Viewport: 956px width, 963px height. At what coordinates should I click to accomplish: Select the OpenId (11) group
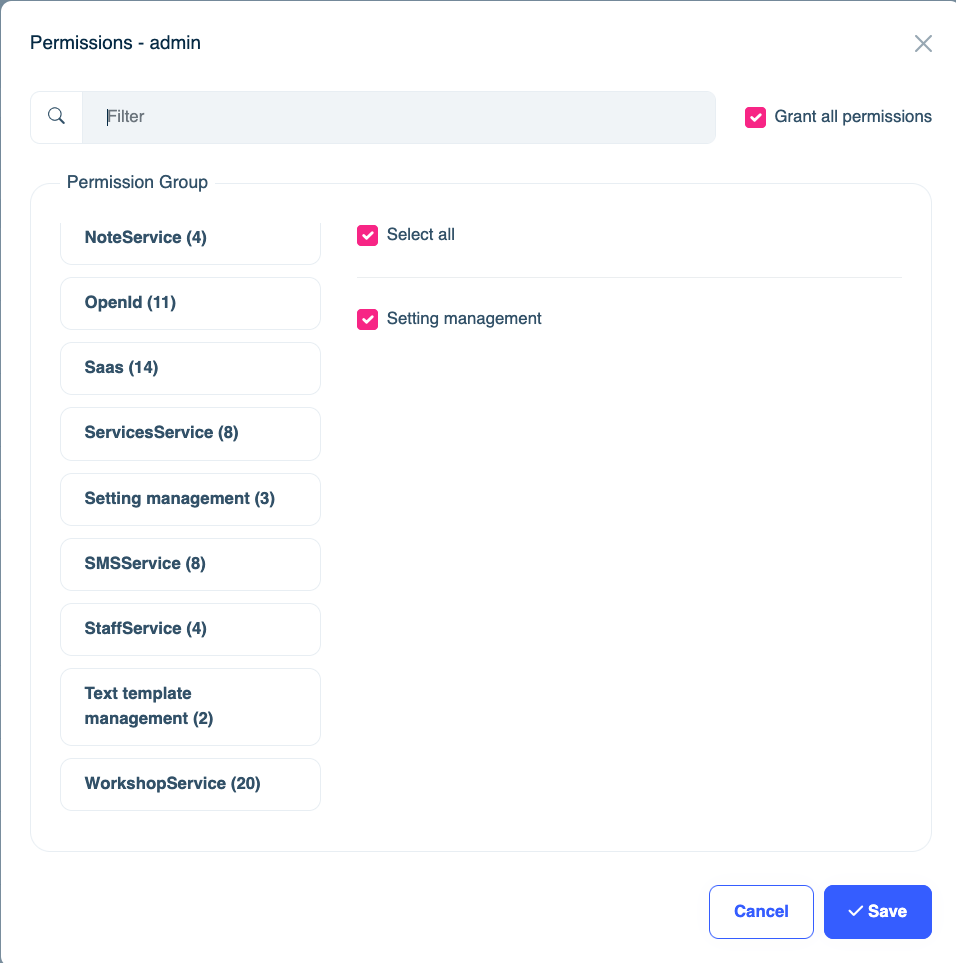coord(190,303)
